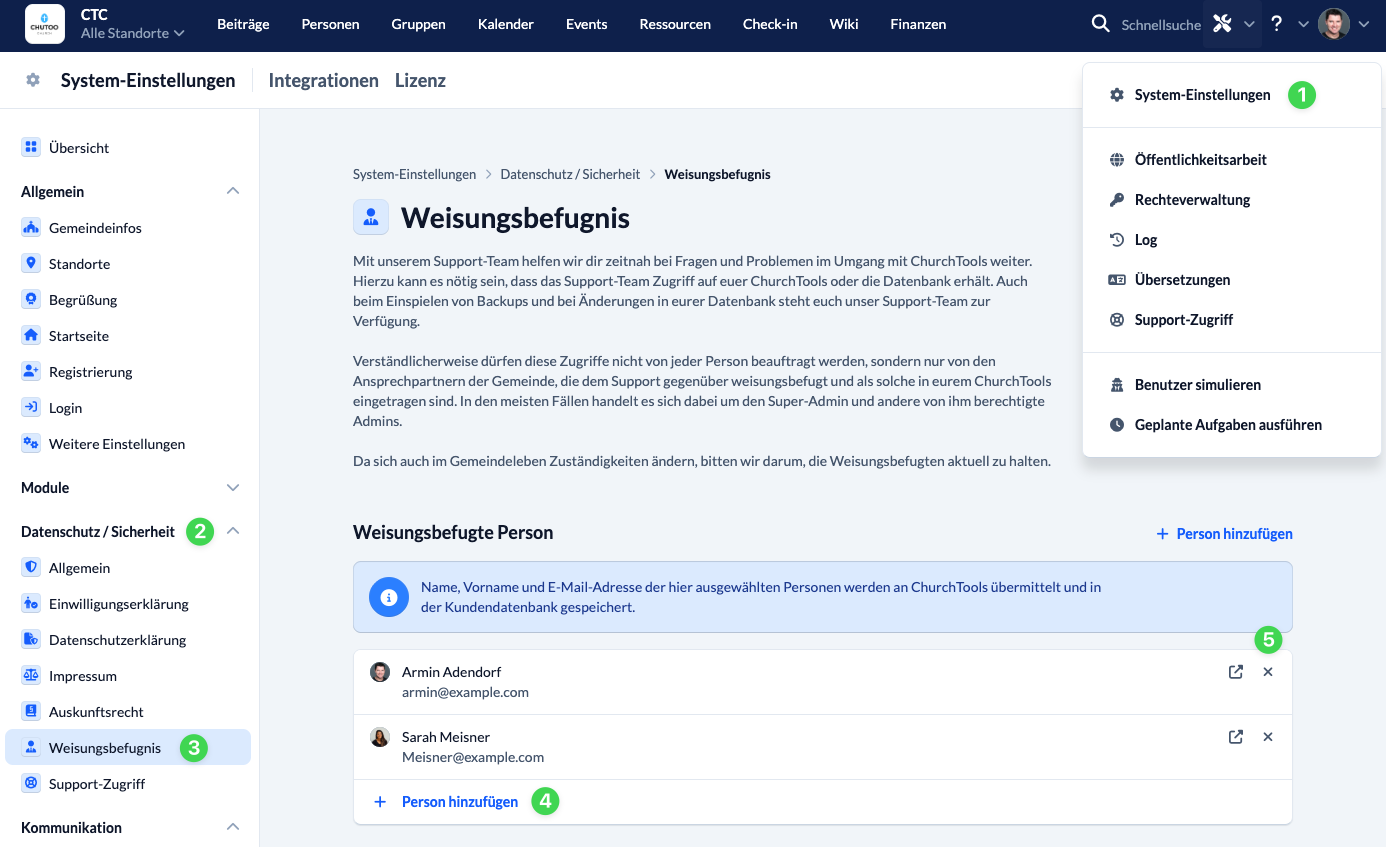Collapse the Datenschutz / Sicherheit section
This screenshot has width=1386, height=847.
coord(232,531)
